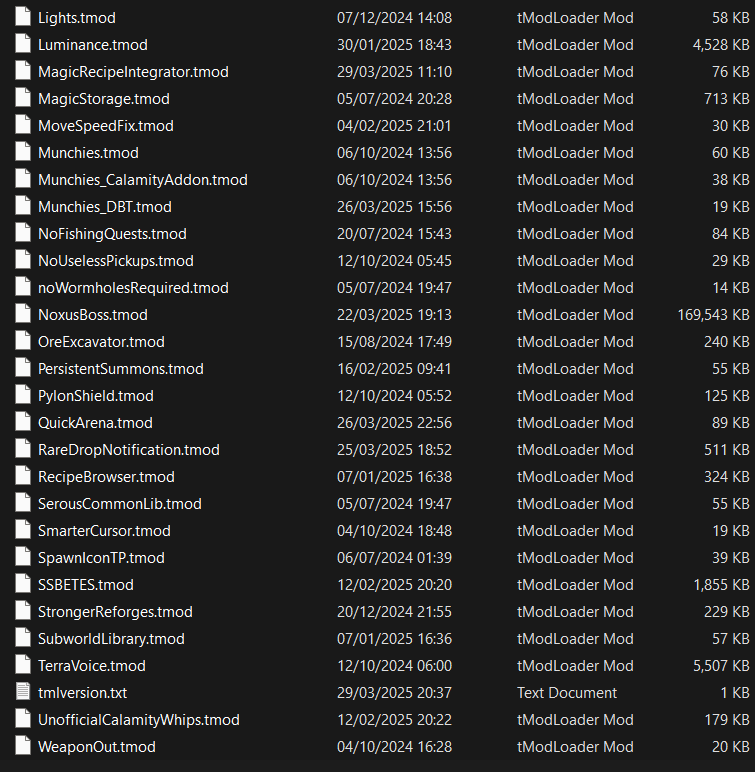Select the NoUselessPickups.tmod file name
The height and width of the screenshot is (772, 755).
click(x=116, y=261)
